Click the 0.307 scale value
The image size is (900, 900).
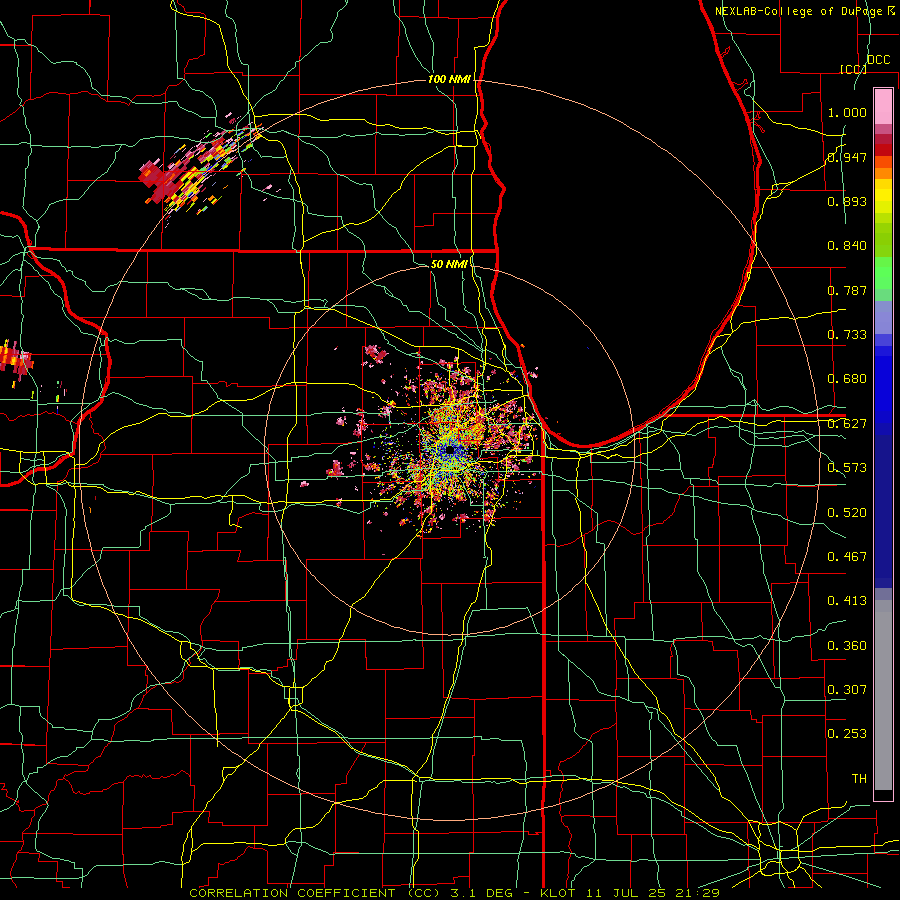(847, 689)
